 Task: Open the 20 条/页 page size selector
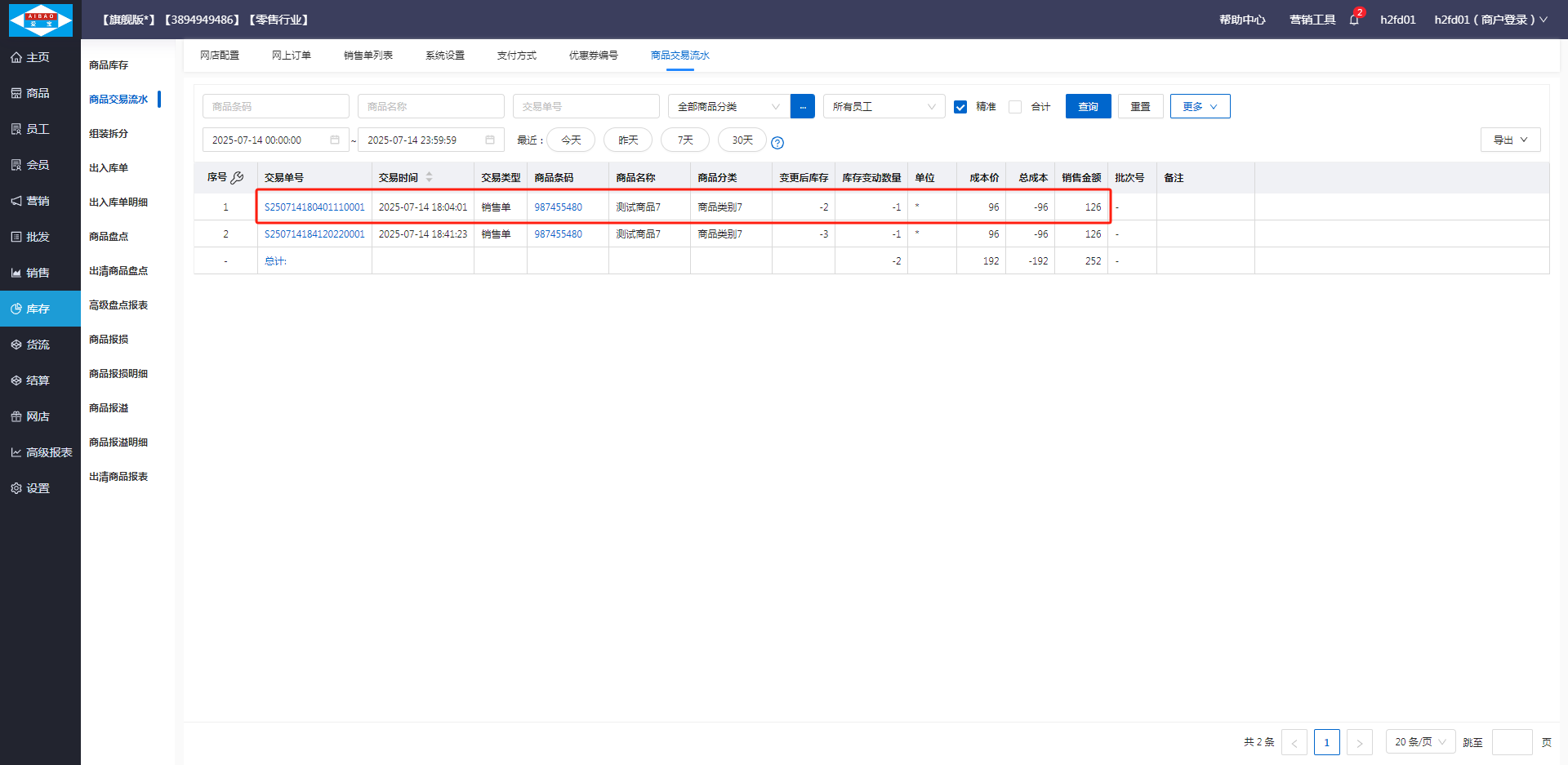pos(1419,741)
